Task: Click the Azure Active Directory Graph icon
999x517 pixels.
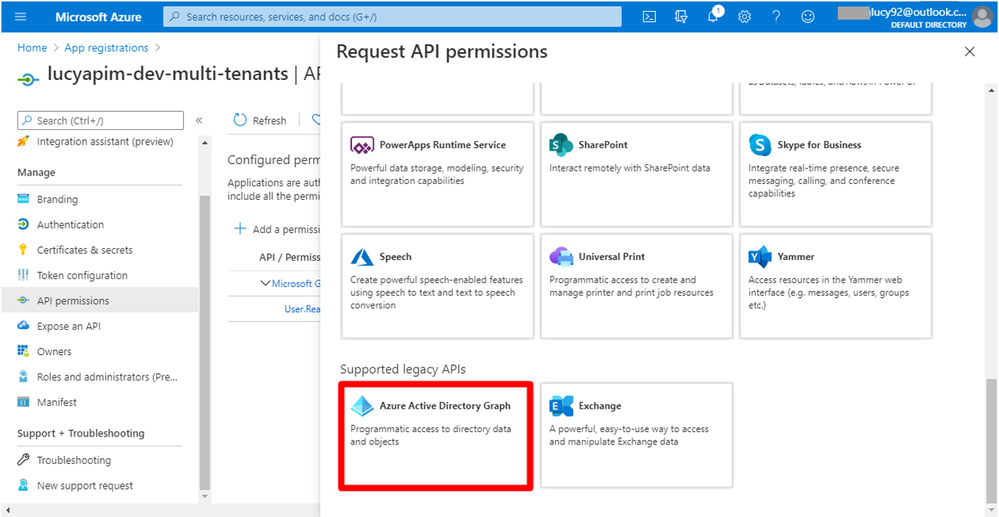Action: (x=363, y=406)
